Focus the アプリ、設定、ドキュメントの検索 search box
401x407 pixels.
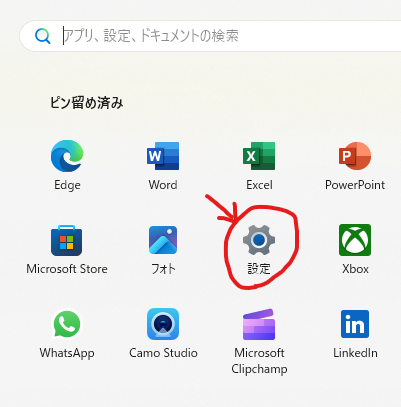(x=210, y=36)
